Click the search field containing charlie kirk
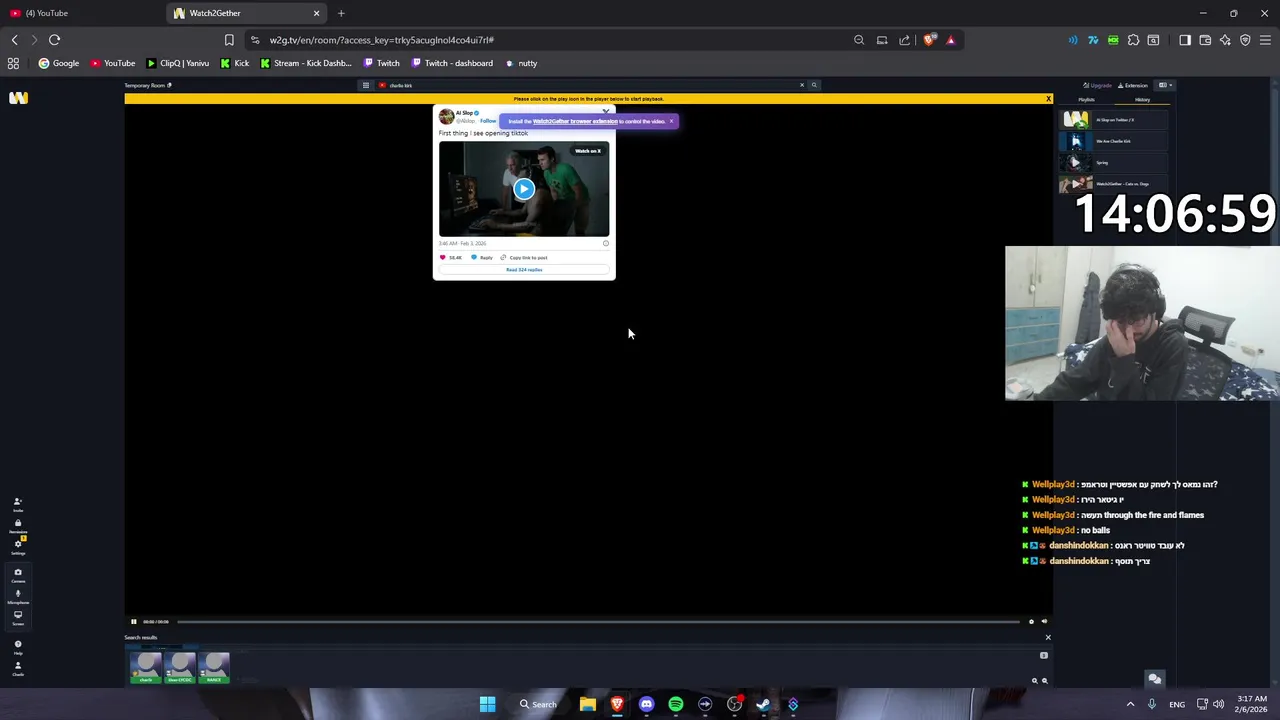 [588, 85]
